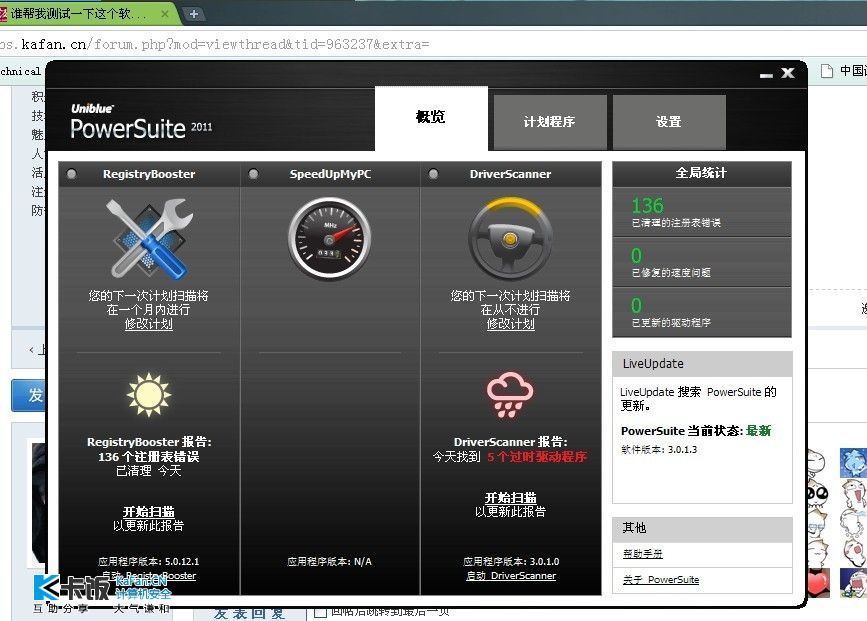867x621 pixels.
Task: Start scan with DriverScanner 开始扫描 link
Action: (510, 498)
